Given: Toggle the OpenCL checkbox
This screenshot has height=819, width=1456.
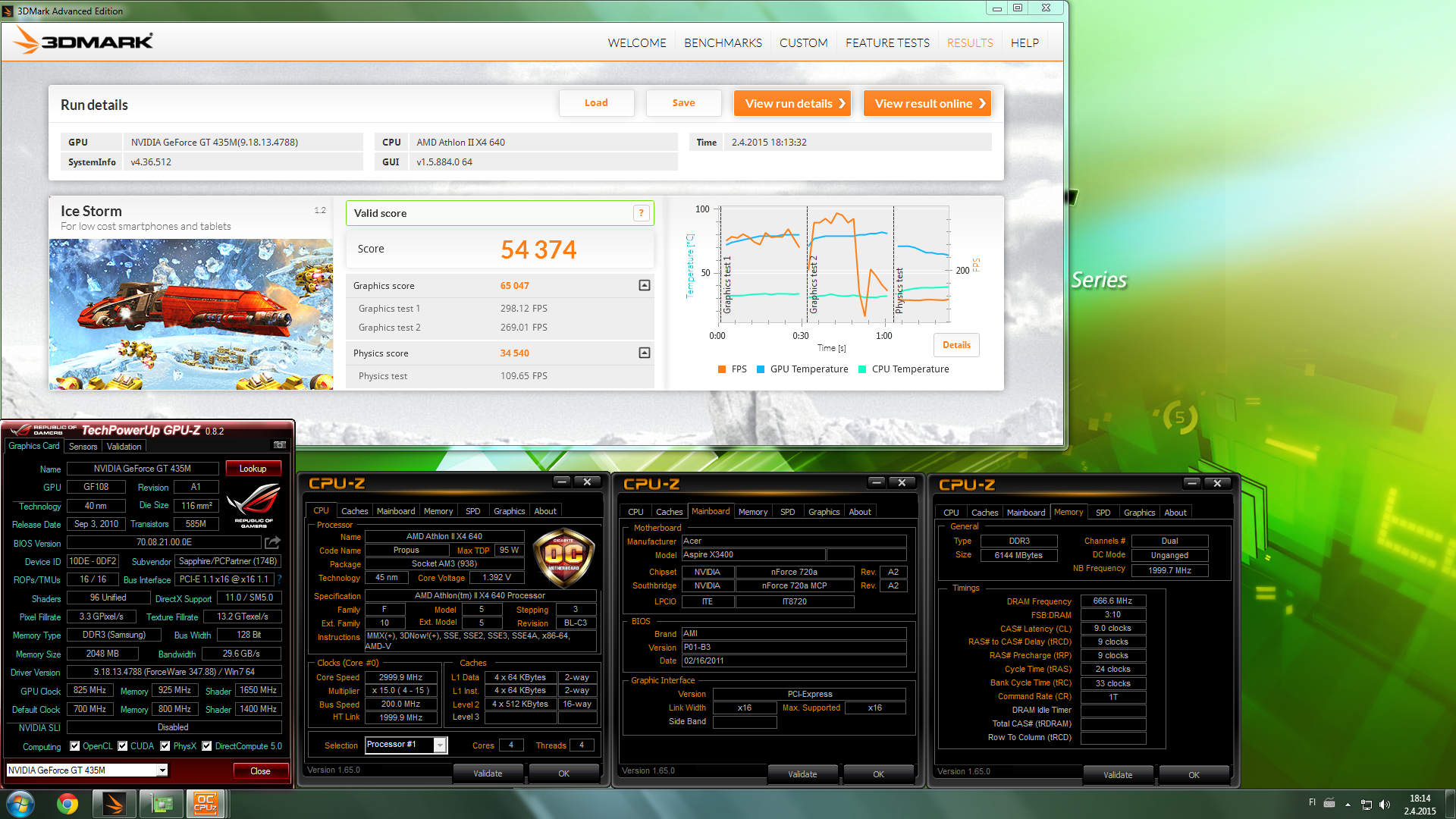Looking at the screenshot, I should [74, 746].
